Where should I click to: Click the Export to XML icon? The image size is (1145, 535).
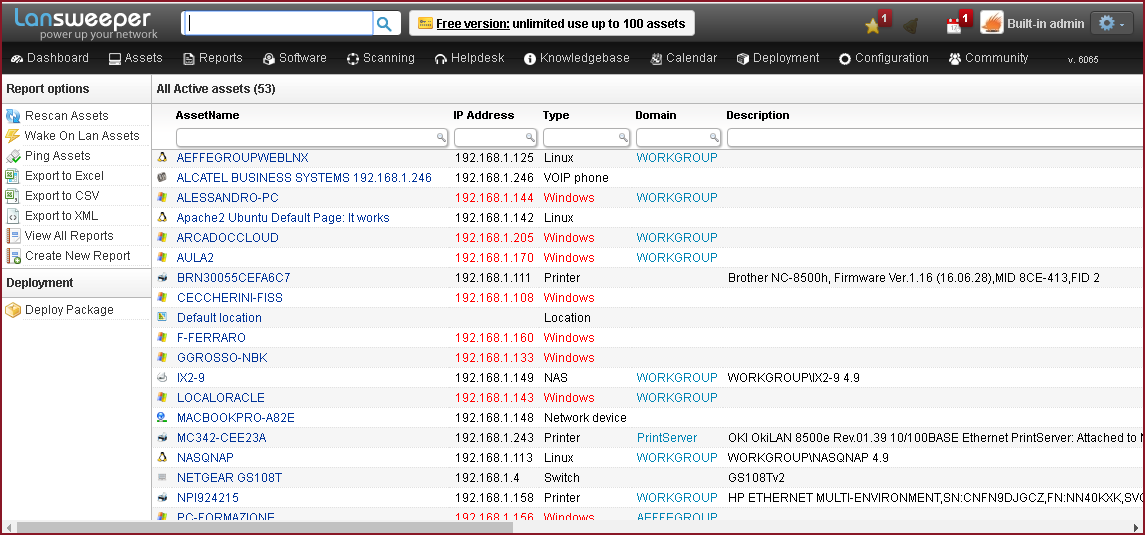coord(12,216)
